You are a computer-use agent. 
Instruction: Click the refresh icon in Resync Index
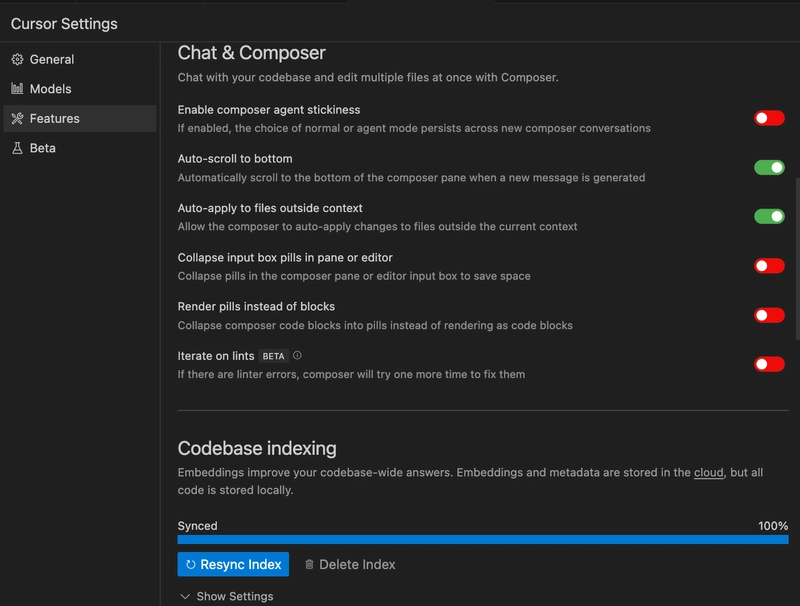[x=190, y=564]
